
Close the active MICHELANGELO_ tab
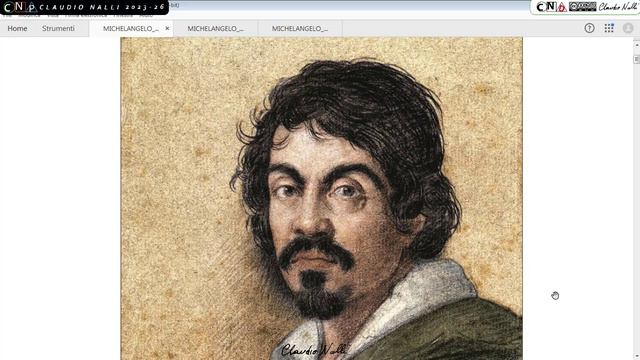(167, 28)
